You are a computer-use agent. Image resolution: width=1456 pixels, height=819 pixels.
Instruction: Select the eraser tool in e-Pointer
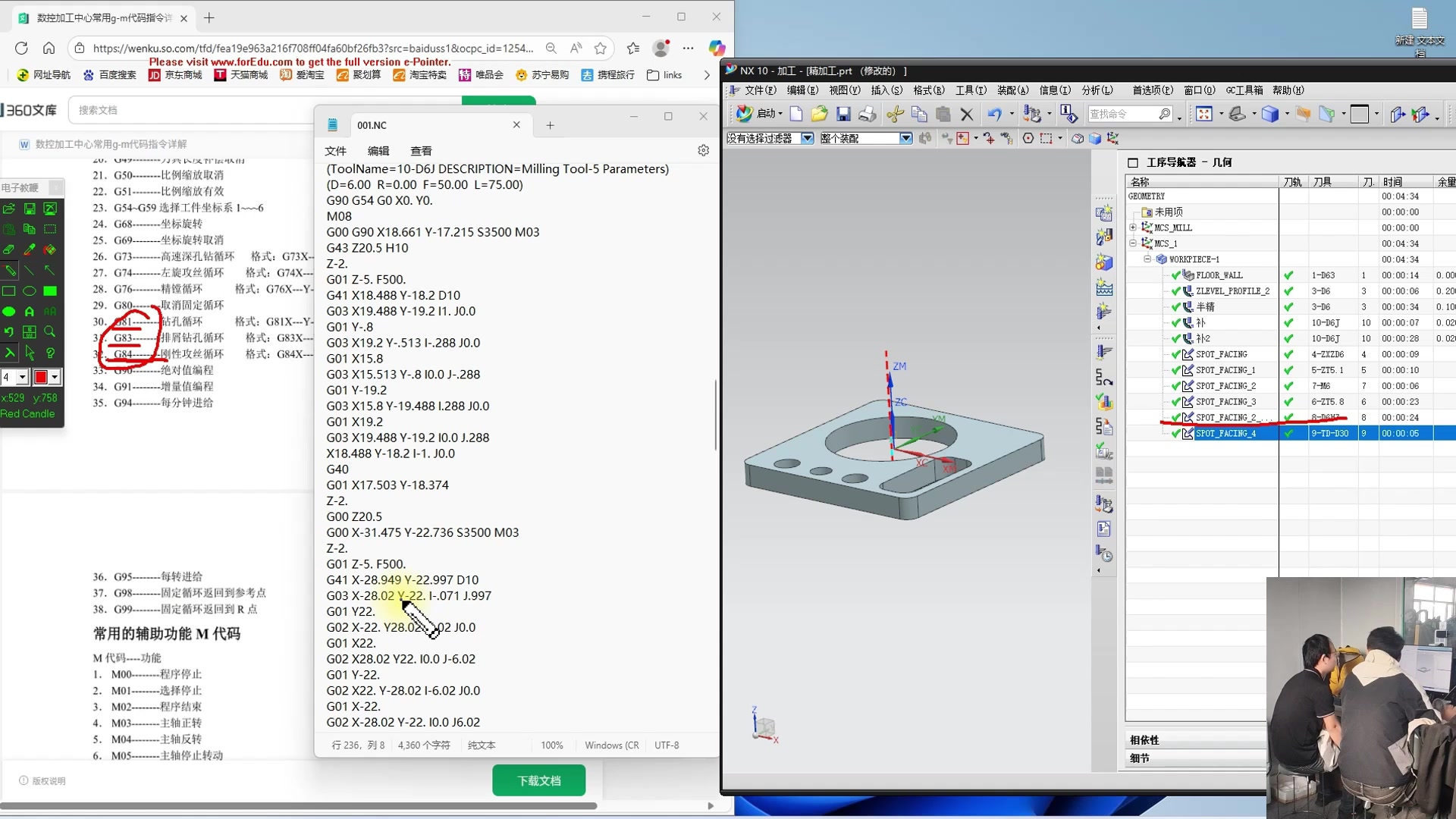pos(9,249)
